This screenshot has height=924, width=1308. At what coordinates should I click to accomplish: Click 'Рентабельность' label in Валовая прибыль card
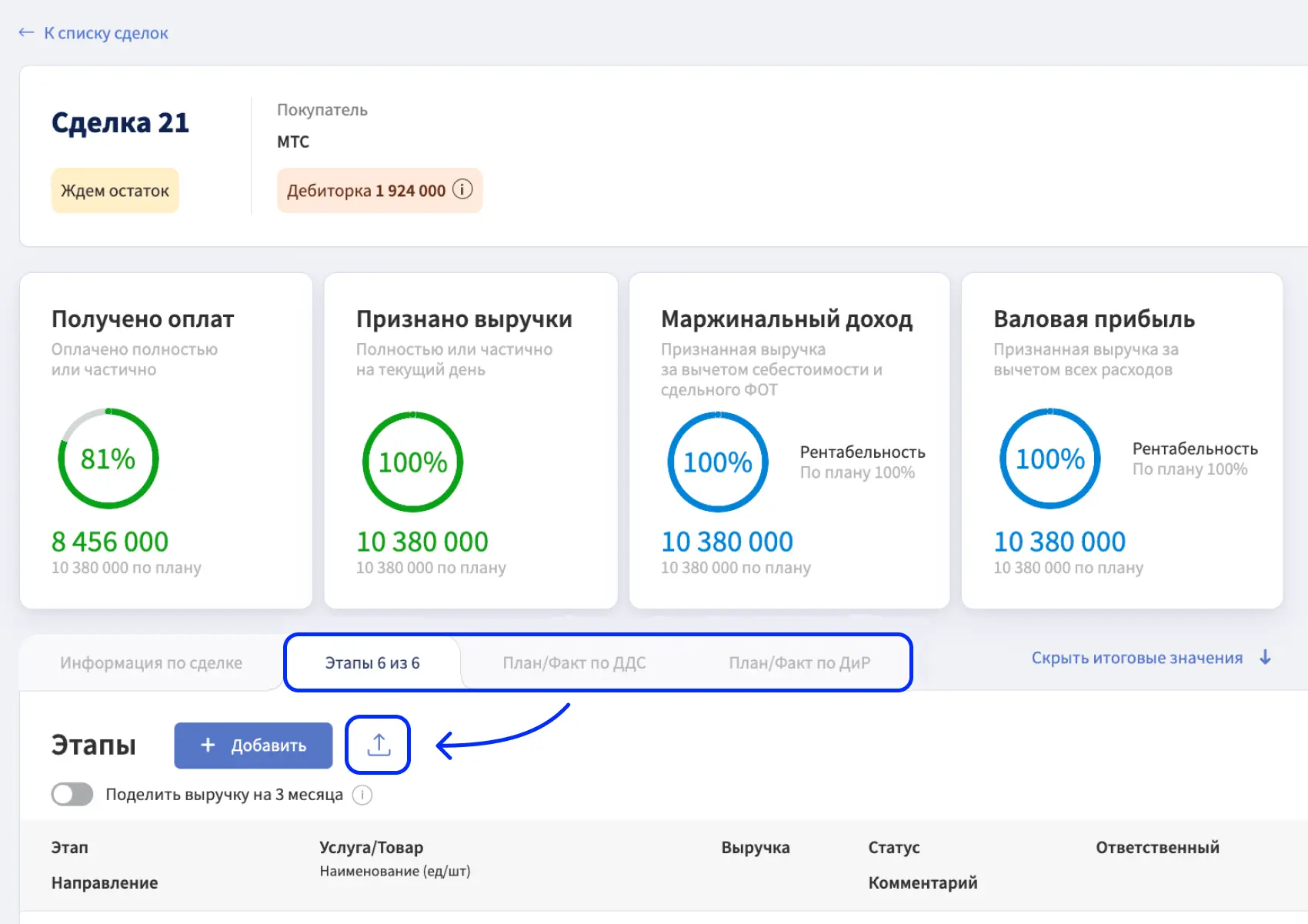(1195, 448)
